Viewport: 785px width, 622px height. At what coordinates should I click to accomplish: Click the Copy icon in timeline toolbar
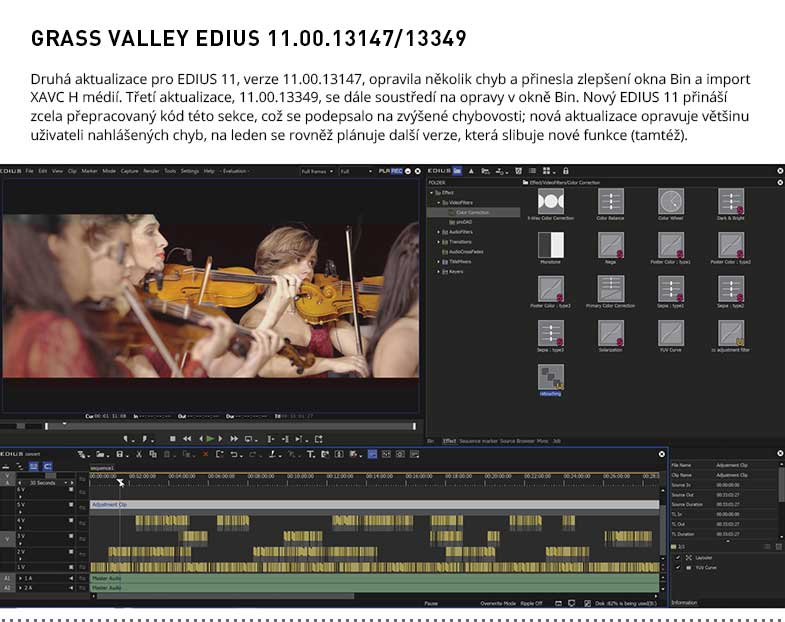coord(153,454)
